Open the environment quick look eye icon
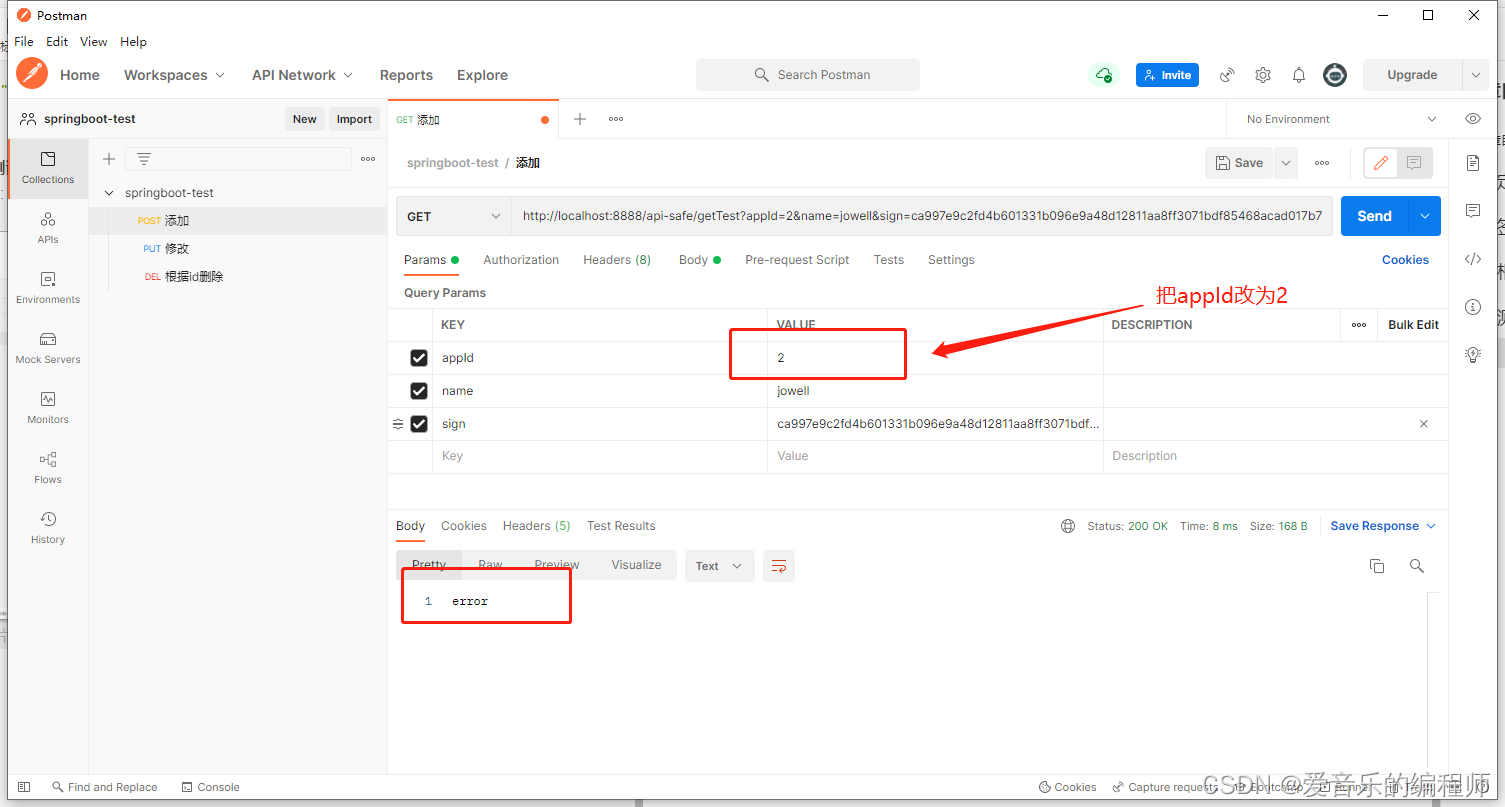This screenshot has width=1505, height=807. pyautogui.click(x=1473, y=119)
